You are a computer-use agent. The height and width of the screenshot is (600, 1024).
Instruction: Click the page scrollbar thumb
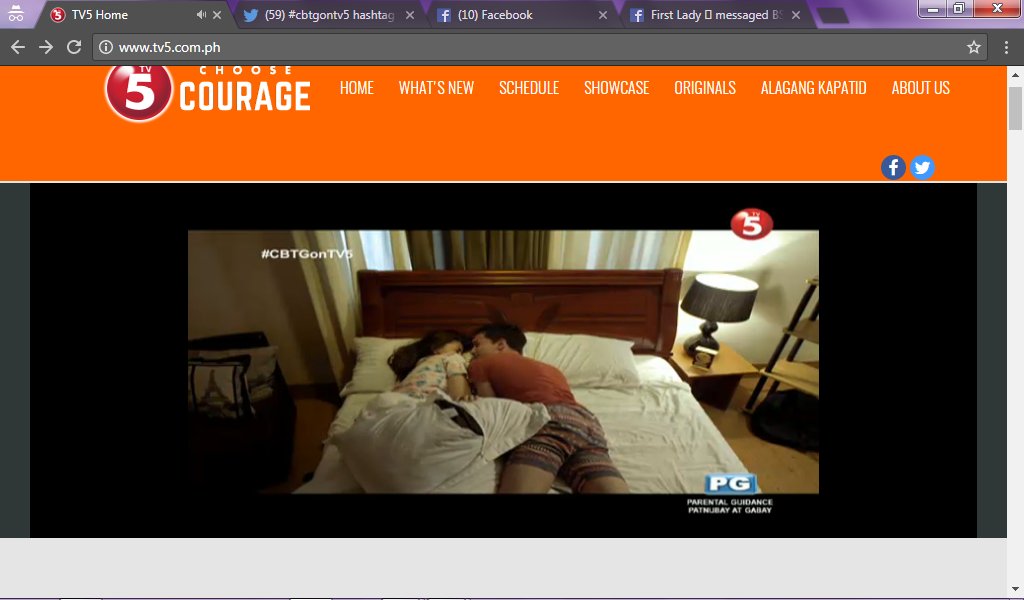point(1015,108)
